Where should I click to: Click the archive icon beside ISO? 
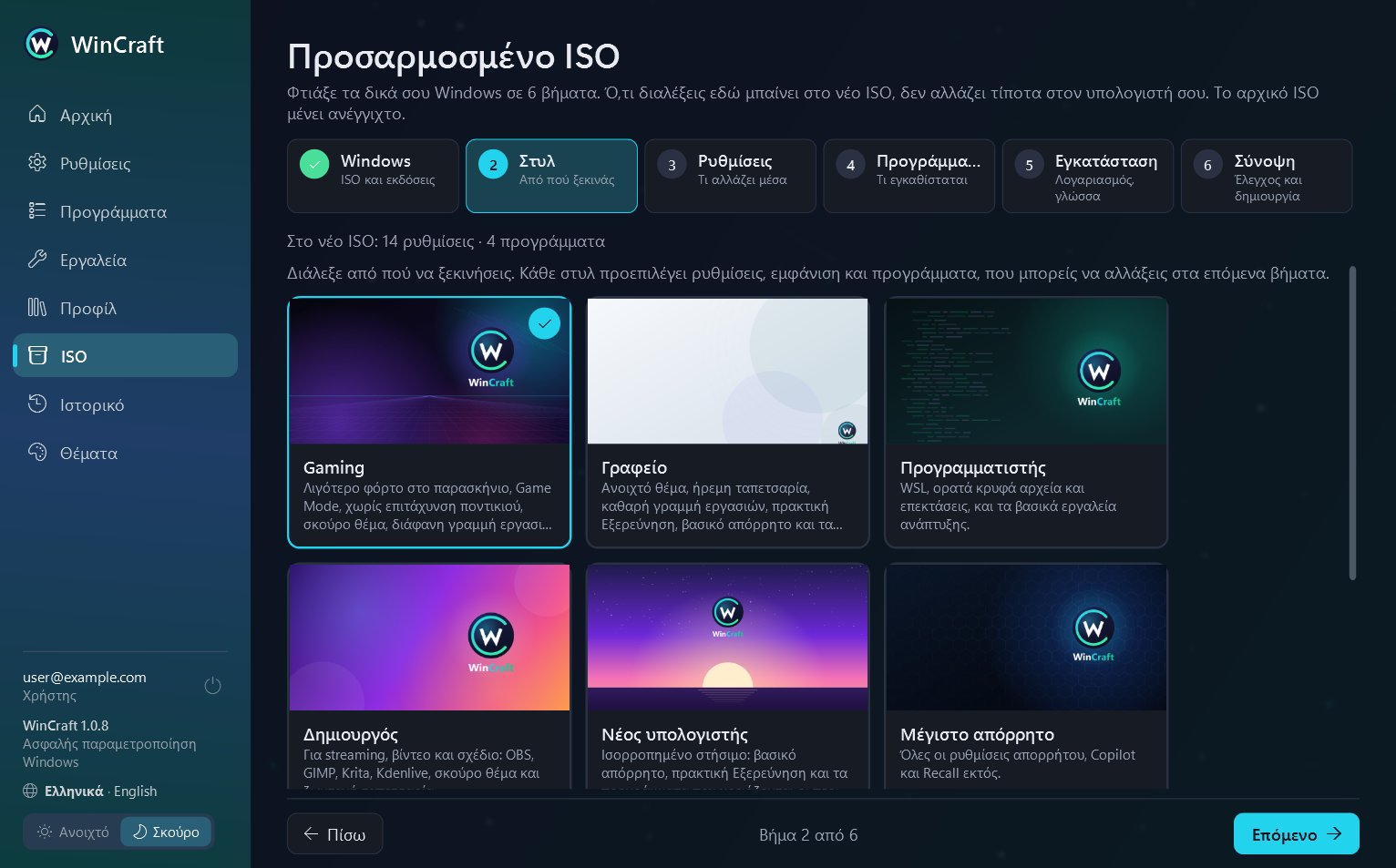coord(37,355)
